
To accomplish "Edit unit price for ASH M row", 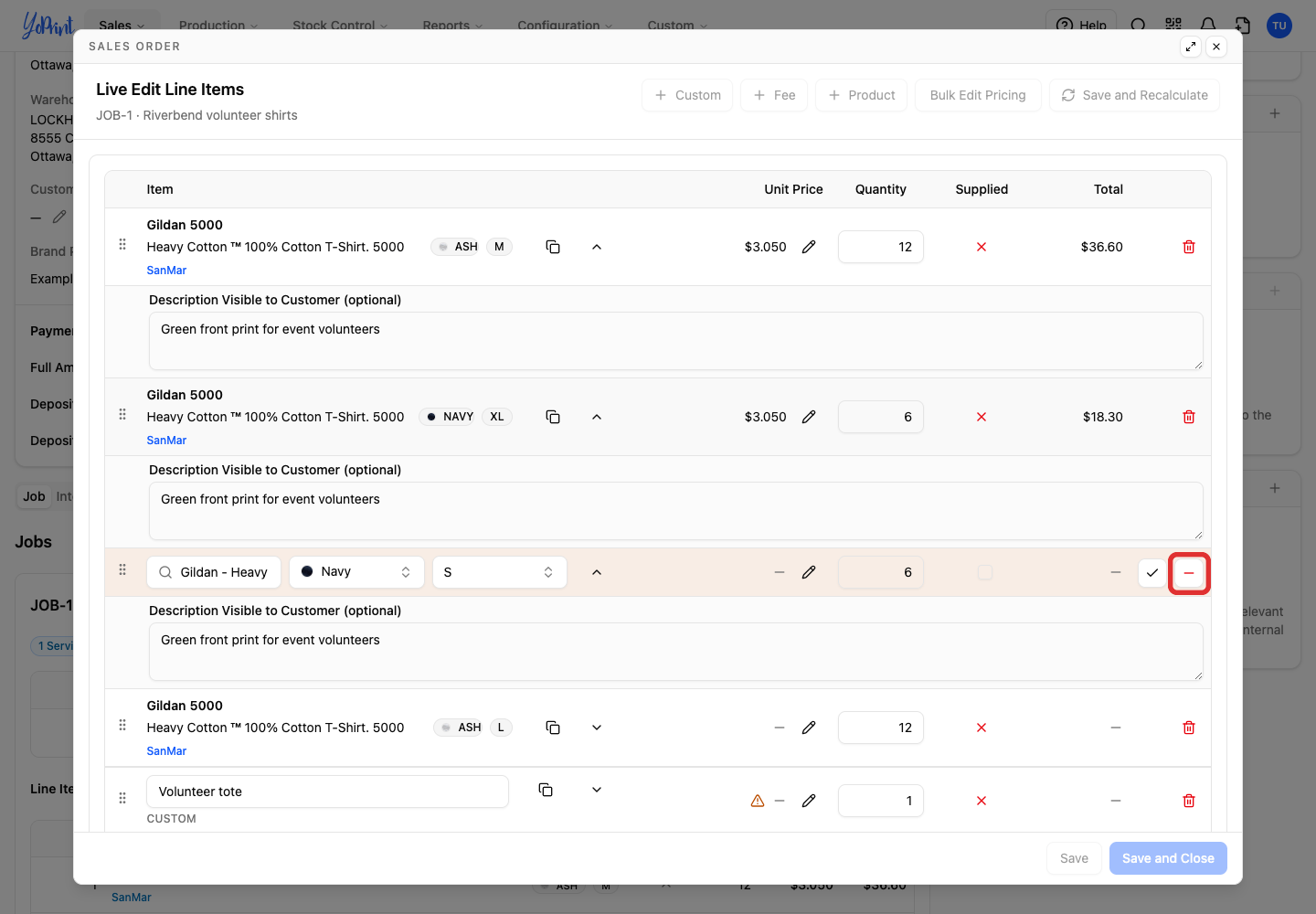I will [809, 247].
